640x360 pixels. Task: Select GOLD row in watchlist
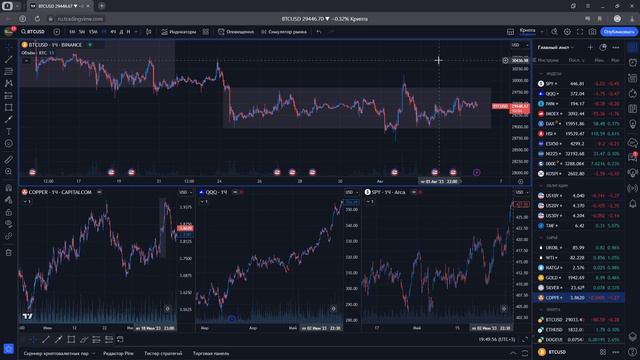coord(579,278)
